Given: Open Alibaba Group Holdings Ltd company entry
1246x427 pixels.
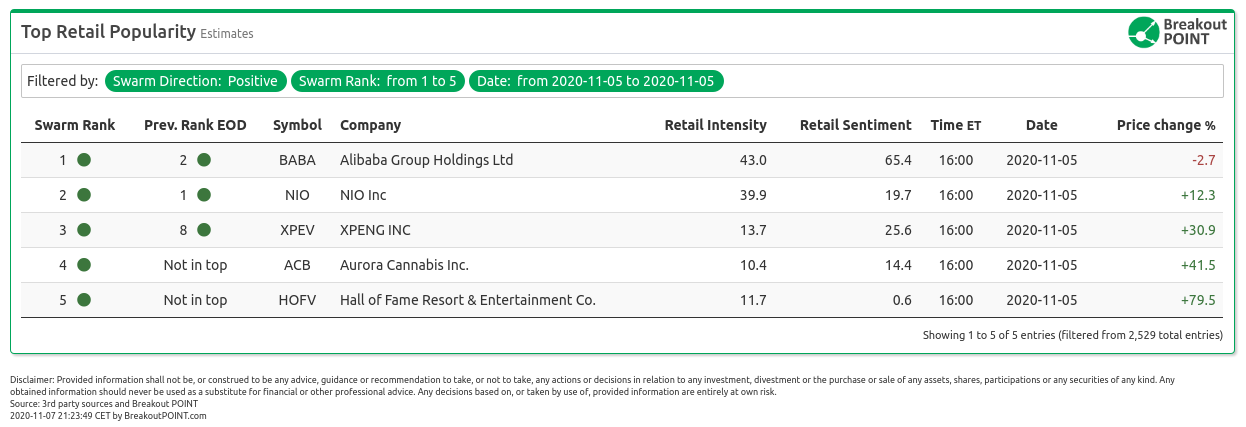Looking at the screenshot, I should 426,160.
